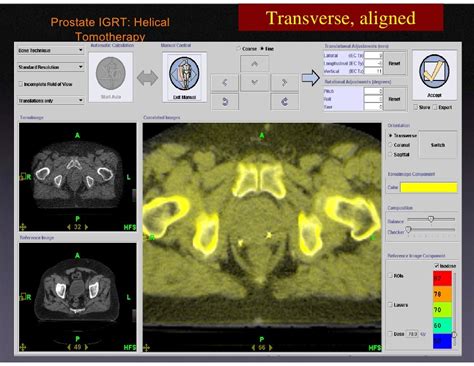
Task: Click the Roll rotation input field
Action: pos(373,99)
